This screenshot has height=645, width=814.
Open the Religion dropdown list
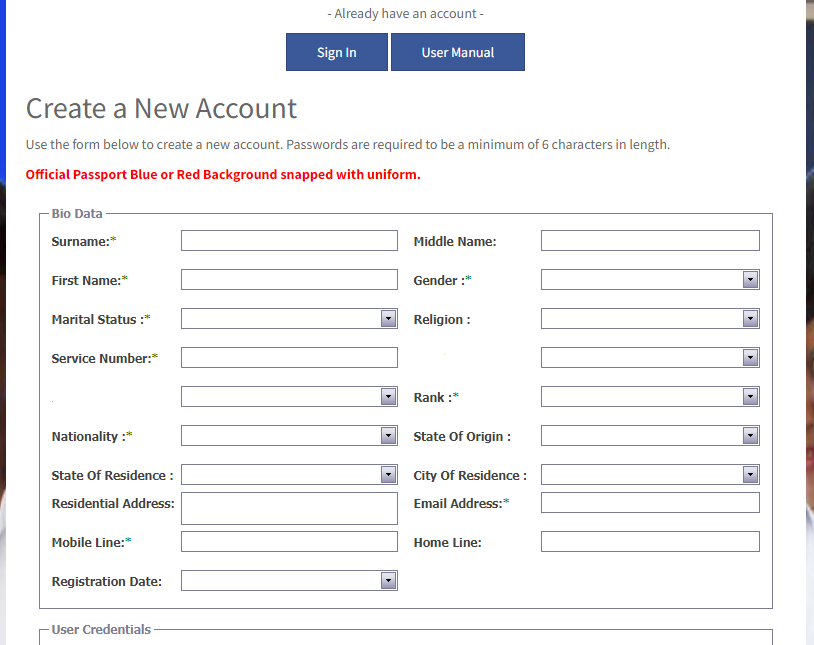pyautogui.click(x=649, y=319)
